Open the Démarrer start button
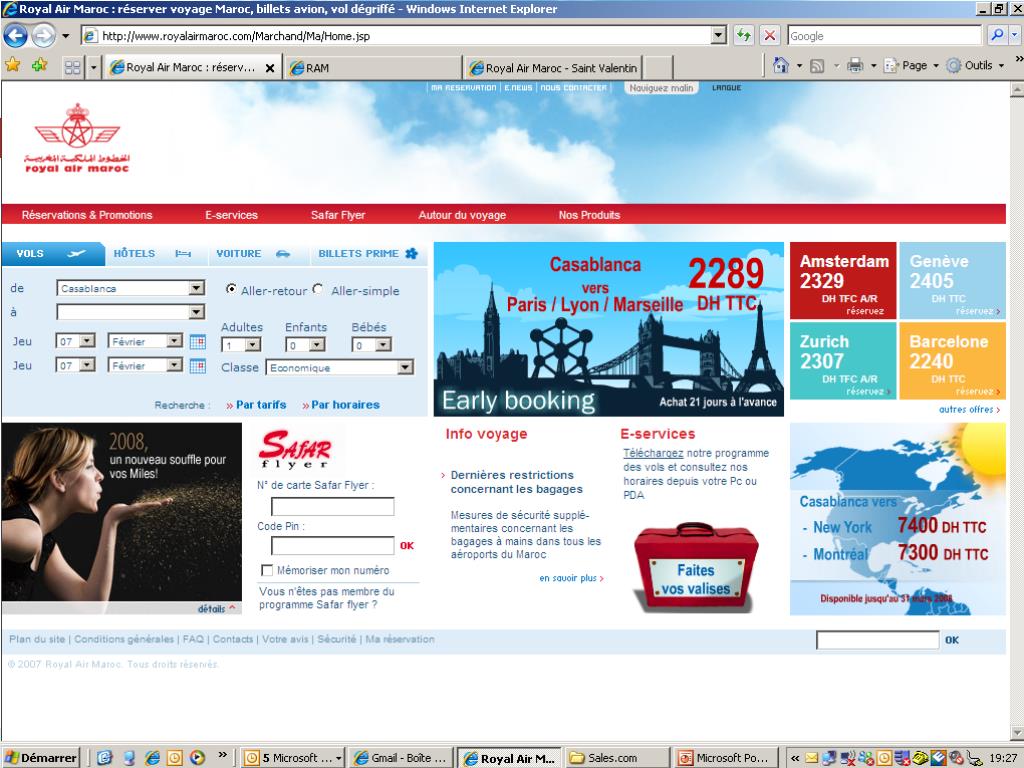Image resolution: width=1024 pixels, height=768 pixels. click(40, 758)
